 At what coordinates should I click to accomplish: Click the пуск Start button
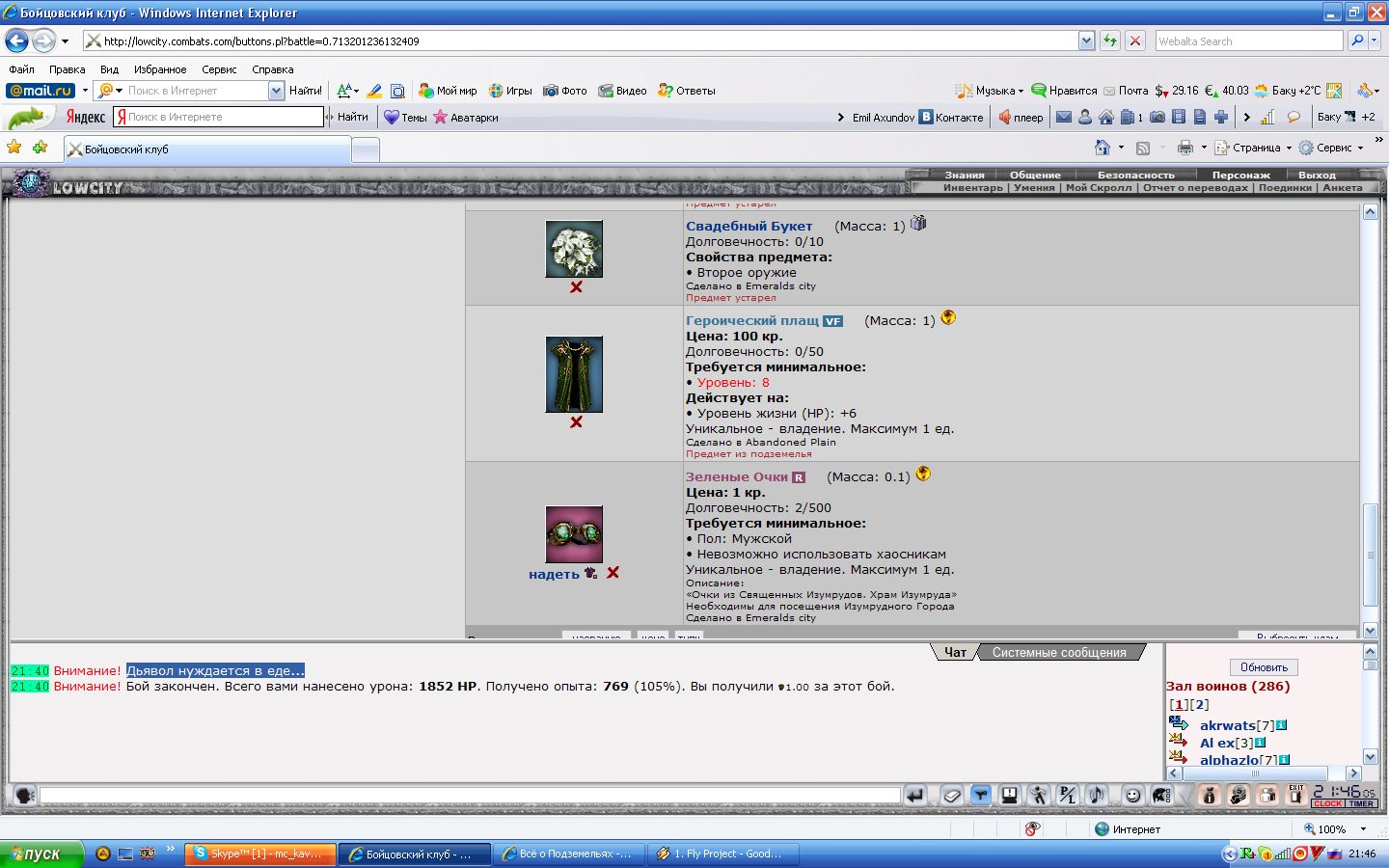coord(41,854)
